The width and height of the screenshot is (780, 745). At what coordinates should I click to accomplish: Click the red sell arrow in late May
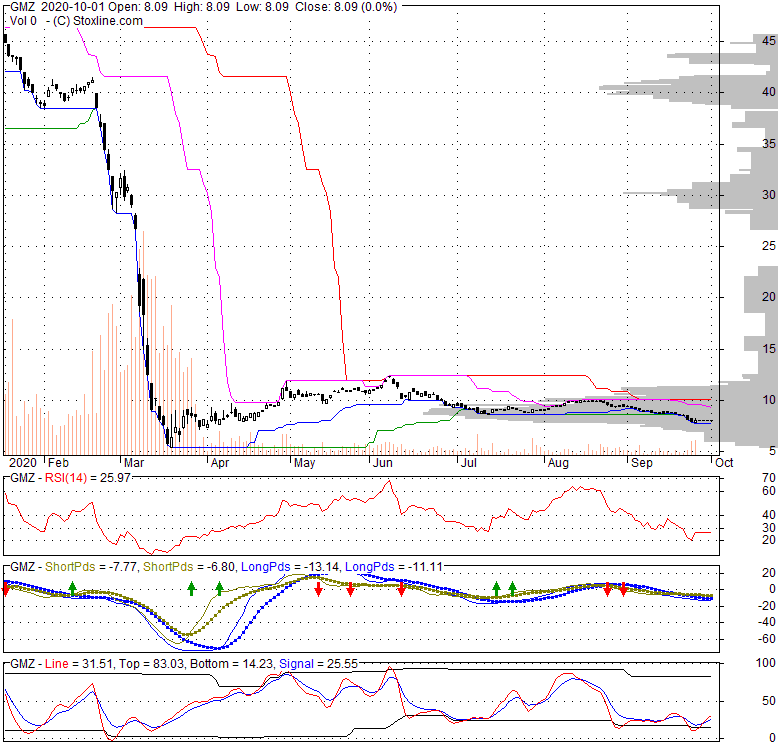[x=350, y=589]
